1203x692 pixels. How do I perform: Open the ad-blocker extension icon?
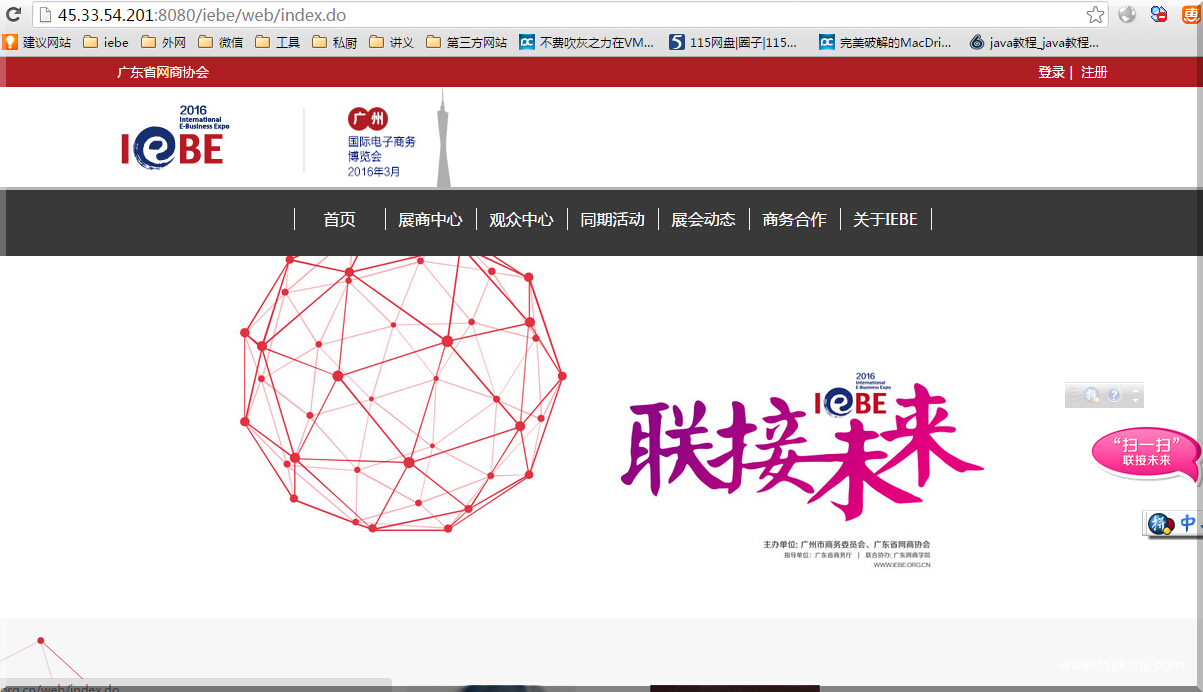(1158, 15)
